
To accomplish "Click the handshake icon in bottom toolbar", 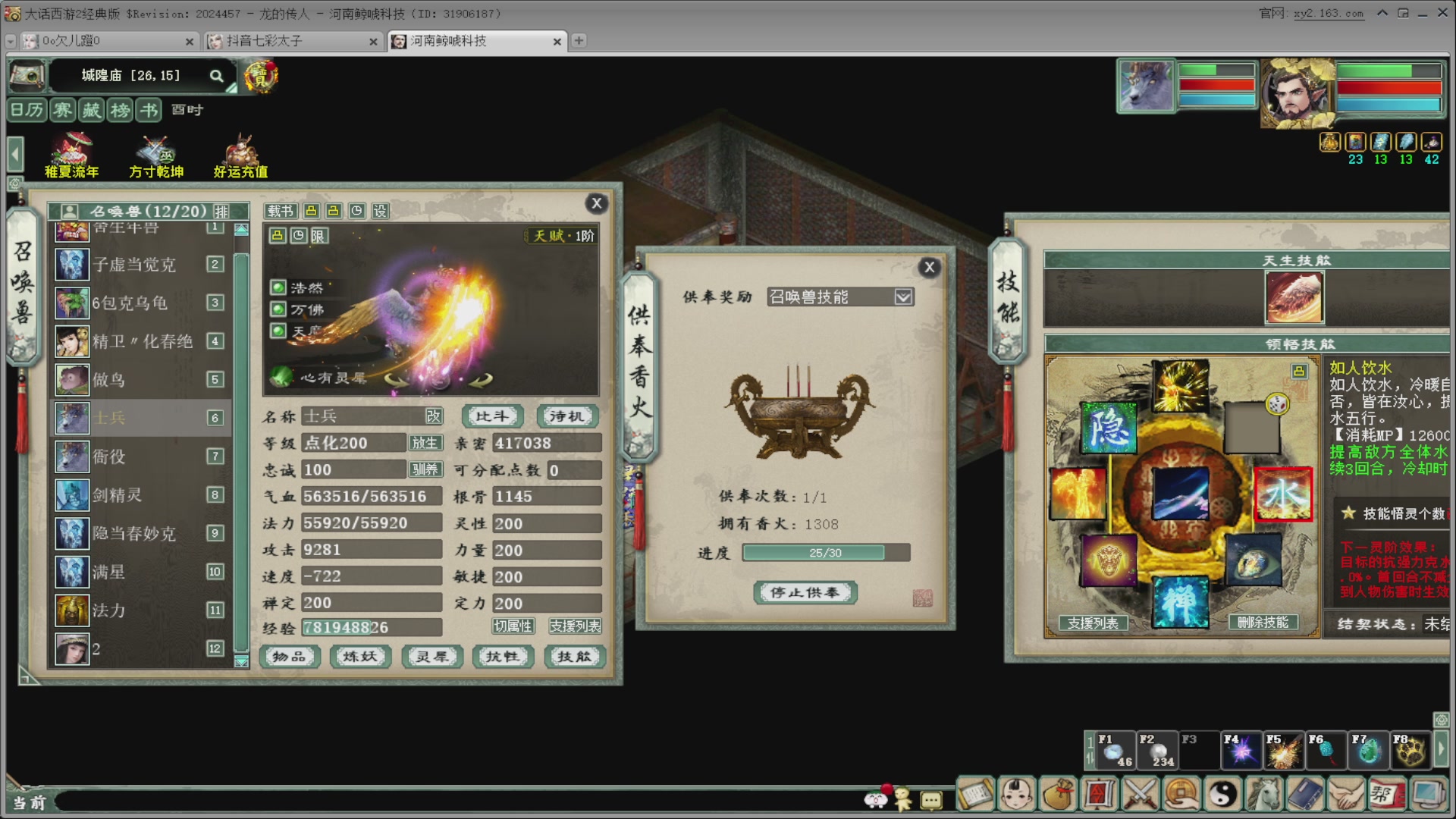I will 1345,794.
